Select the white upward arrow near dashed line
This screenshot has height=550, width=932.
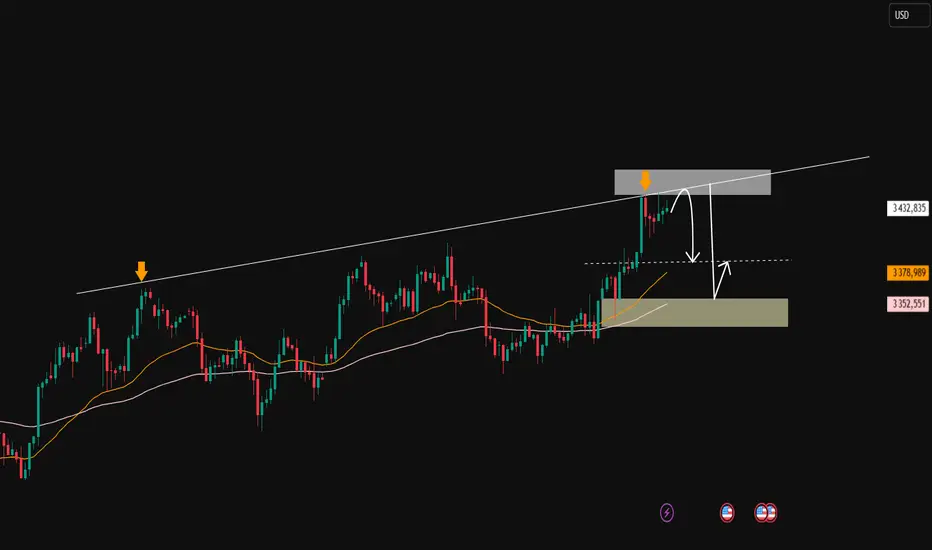coord(722,279)
